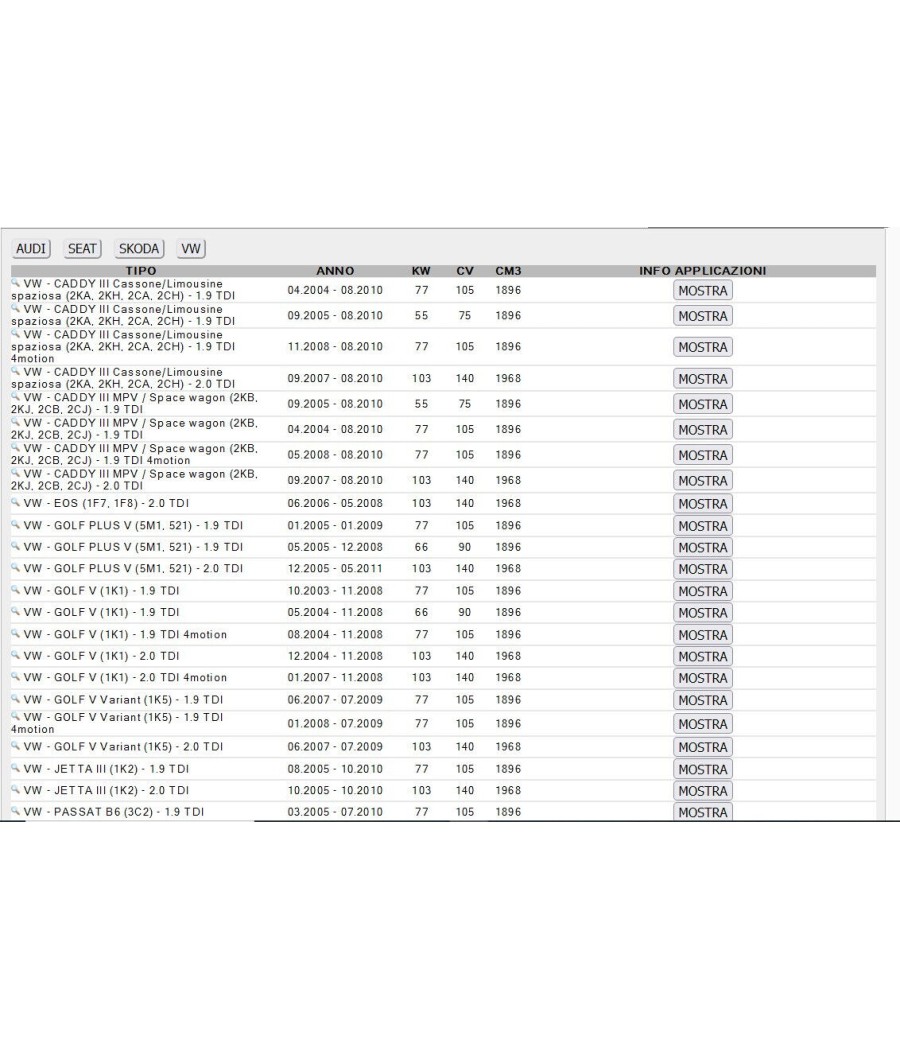Click the date range '06.2006 - 05.2008'
Screen dimensions: 900x1050
(x=335, y=503)
